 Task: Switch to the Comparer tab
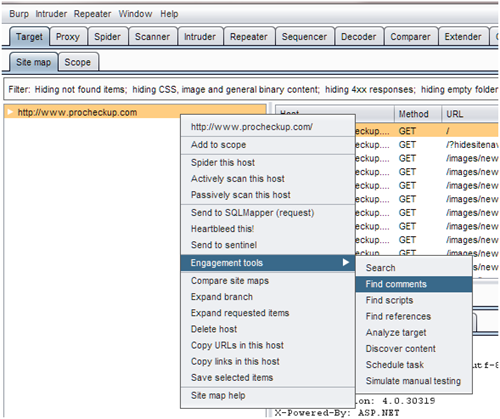coord(410,37)
